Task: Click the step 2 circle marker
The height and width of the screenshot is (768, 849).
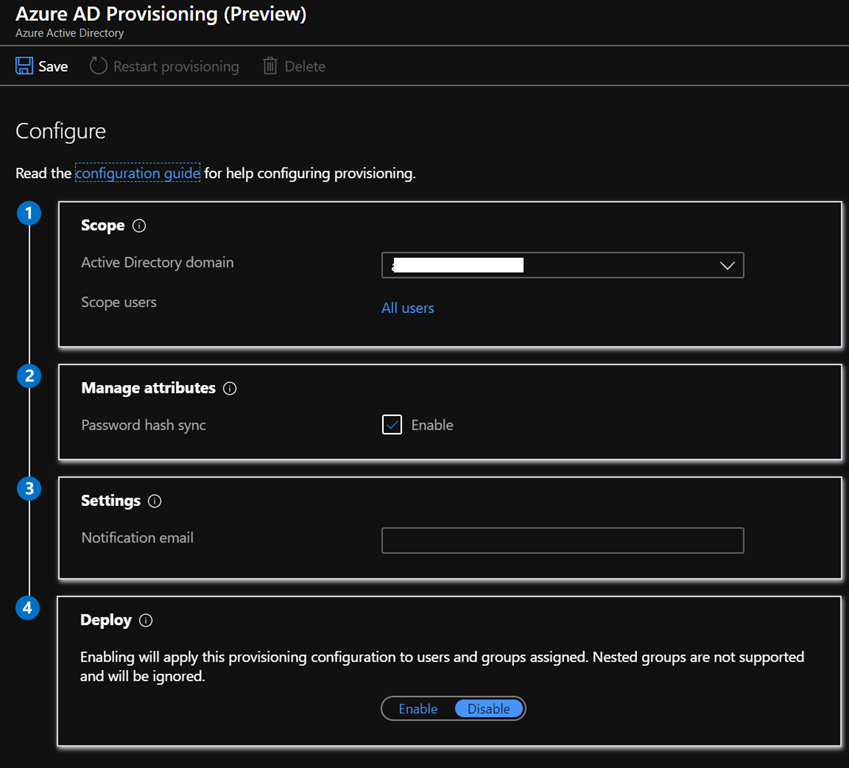Action: coord(29,375)
